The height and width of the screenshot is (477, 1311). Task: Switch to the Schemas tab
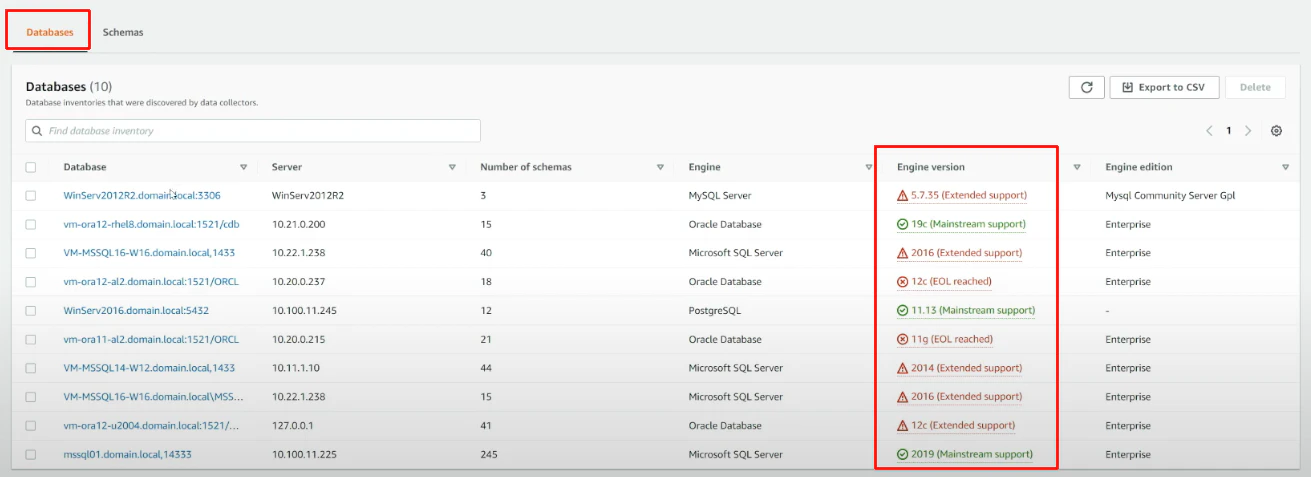point(123,32)
